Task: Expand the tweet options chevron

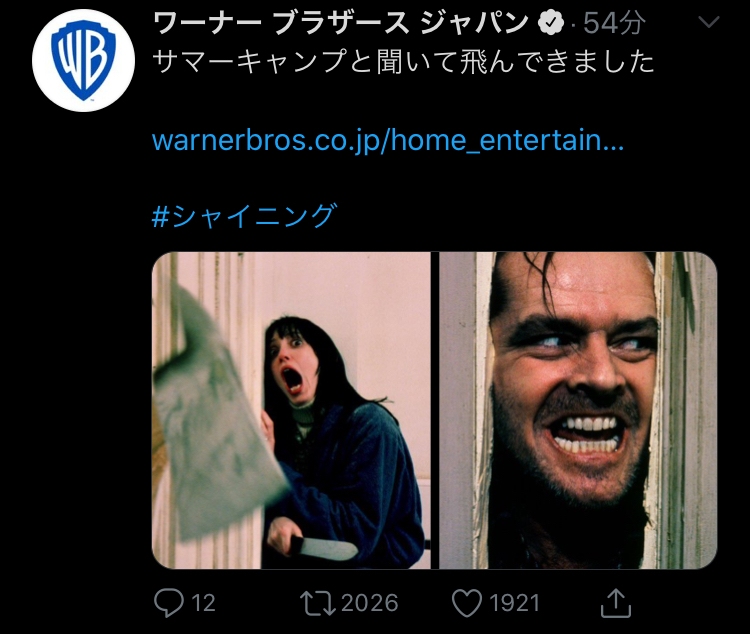Action: [708, 22]
